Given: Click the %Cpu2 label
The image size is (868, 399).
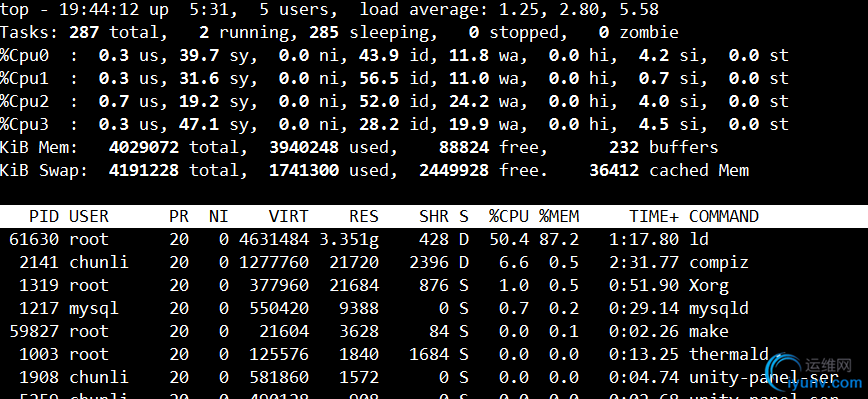Looking at the screenshot, I should (x=24, y=101).
